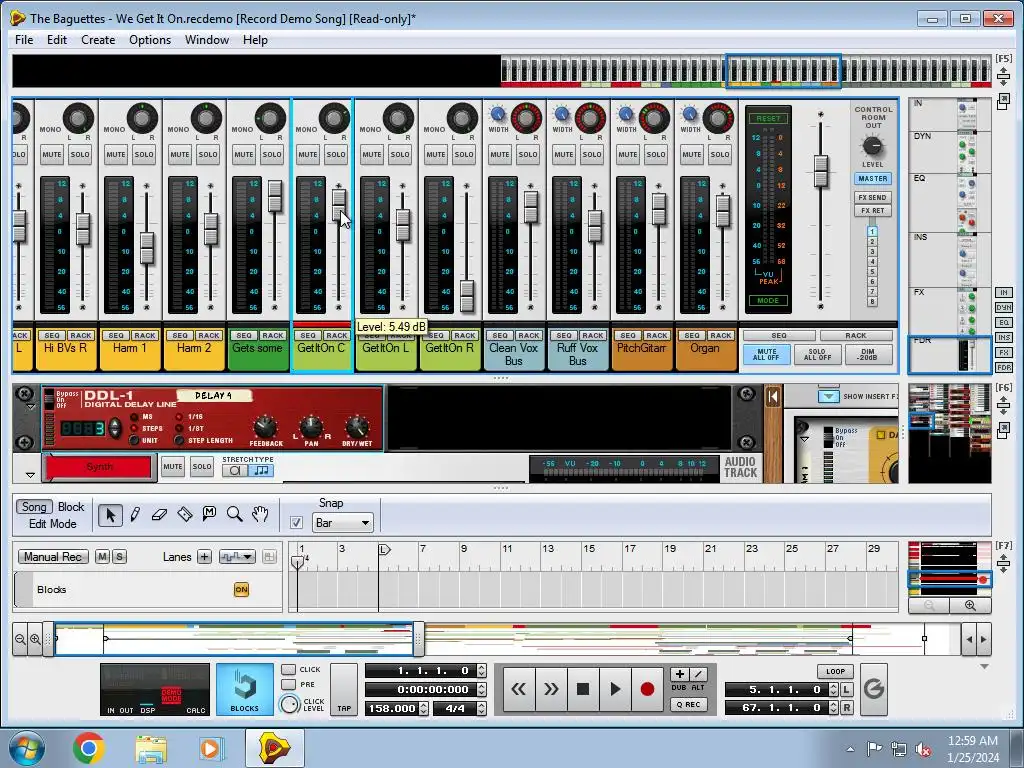
Task: Open the Options menu
Action: [x=150, y=40]
